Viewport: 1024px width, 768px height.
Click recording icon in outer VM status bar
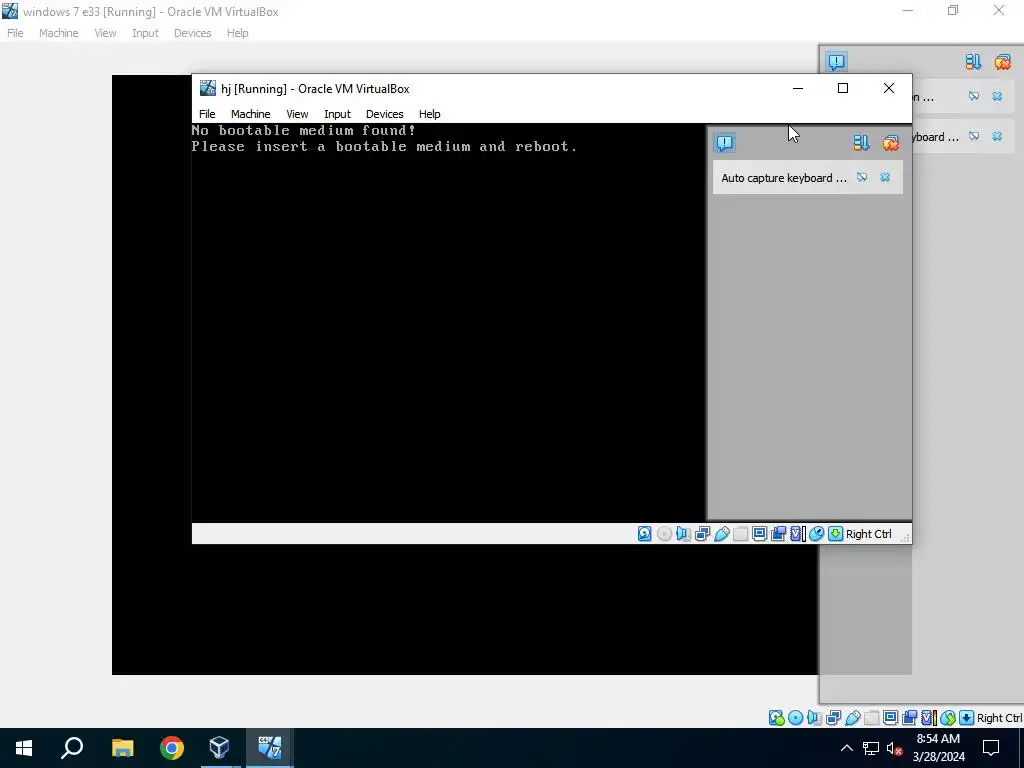[x=909, y=718]
